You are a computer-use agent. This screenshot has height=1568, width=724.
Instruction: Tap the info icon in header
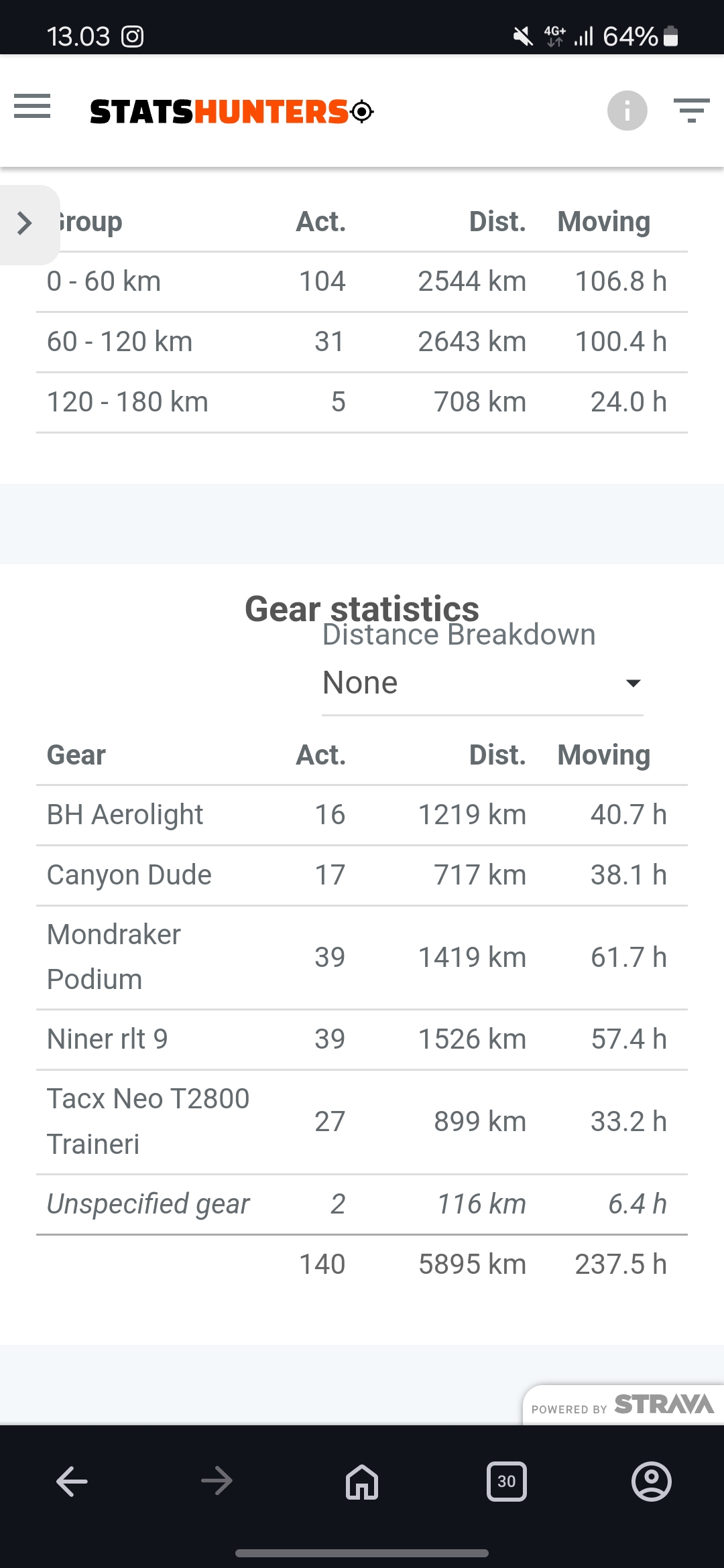click(627, 111)
